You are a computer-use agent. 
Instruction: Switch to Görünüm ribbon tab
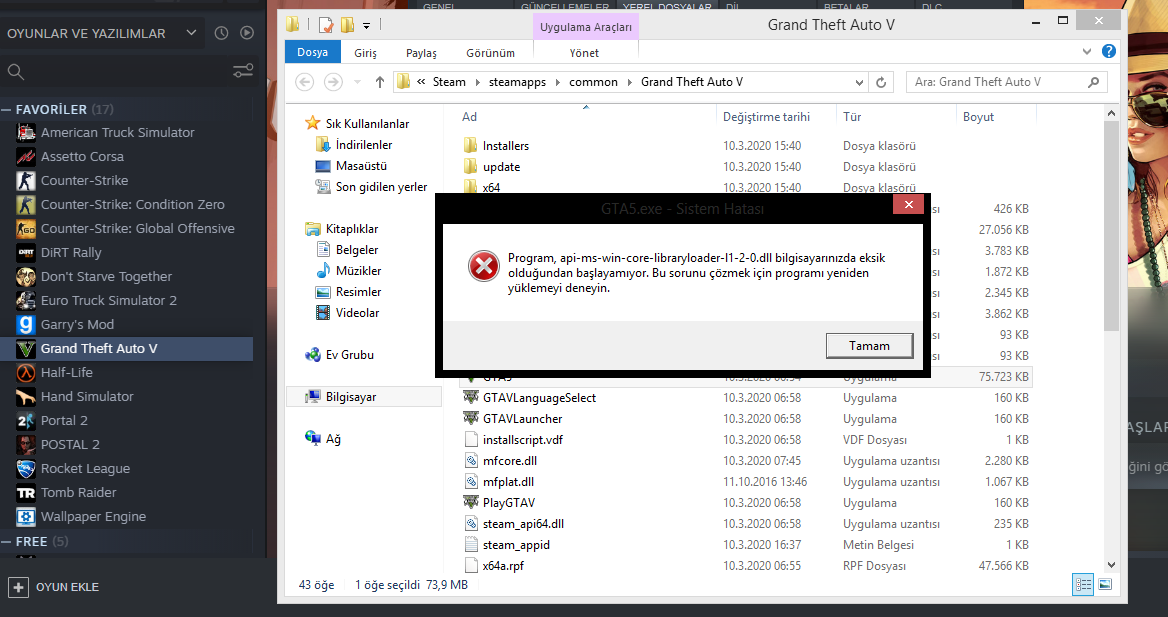tap(491, 53)
